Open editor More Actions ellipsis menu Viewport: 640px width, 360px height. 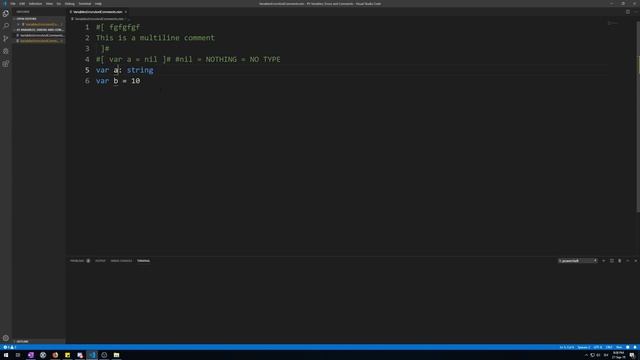(636, 12)
